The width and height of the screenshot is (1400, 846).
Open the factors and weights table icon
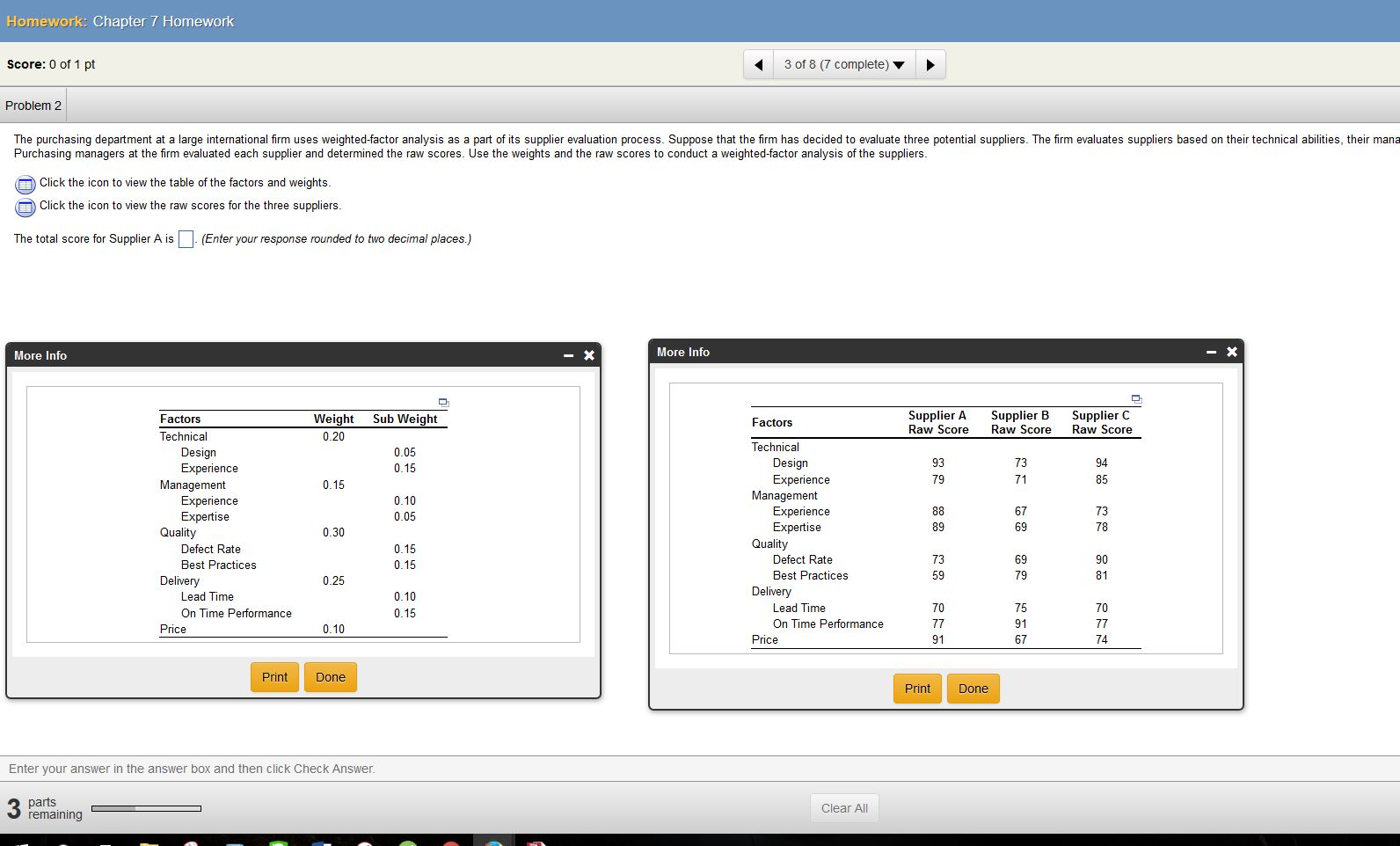click(26, 184)
